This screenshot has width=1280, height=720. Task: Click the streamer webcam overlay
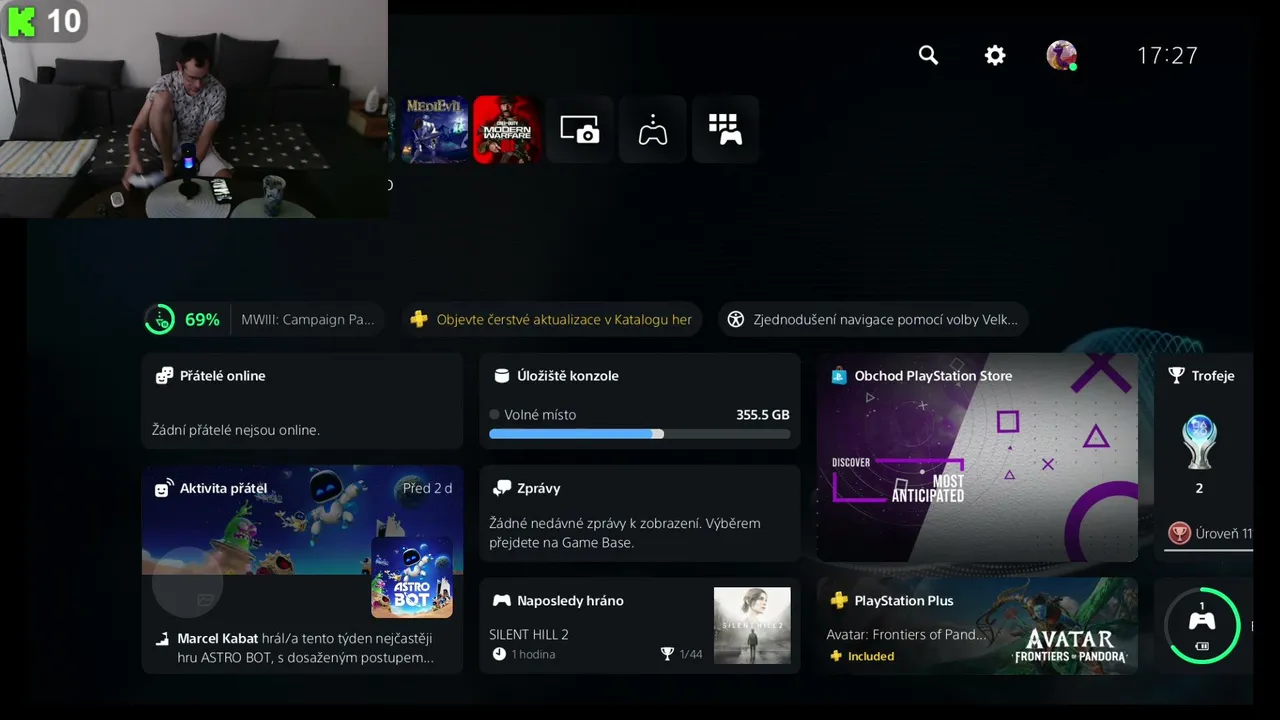(194, 109)
